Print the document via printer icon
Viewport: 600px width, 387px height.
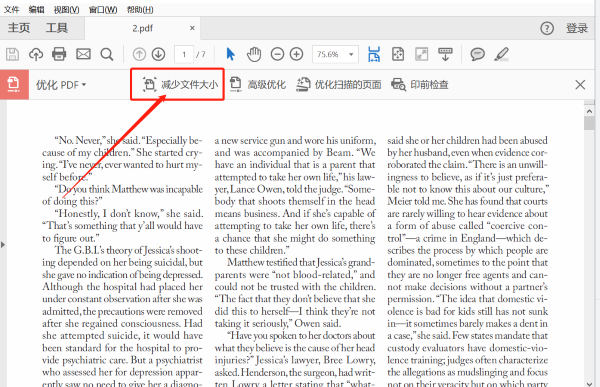pyautogui.click(x=59, y=54)
